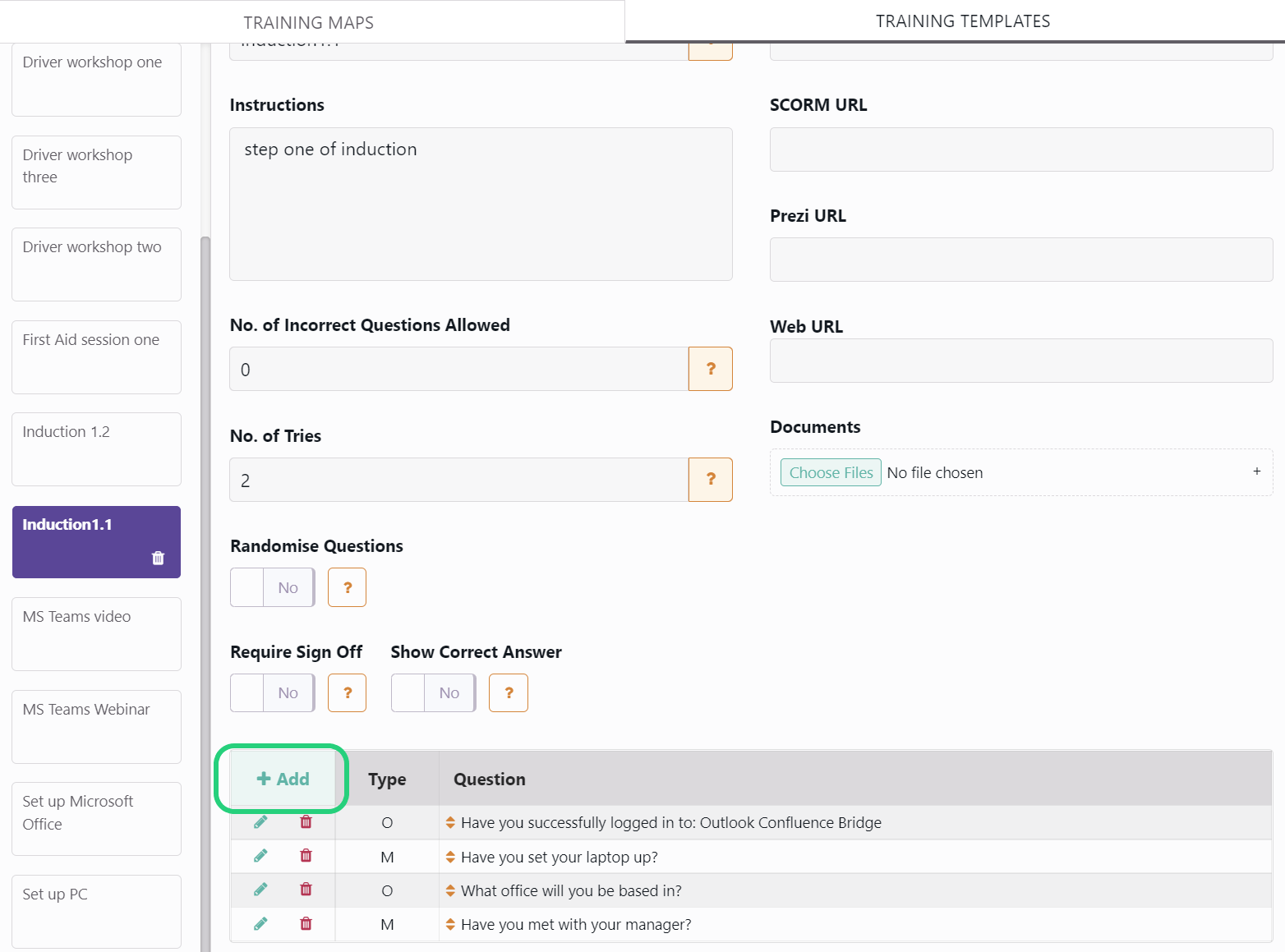Viewport: 1285px width, 952px height.
Task: Focus the SCORM URL field
Action: [x=1021, y=149]
